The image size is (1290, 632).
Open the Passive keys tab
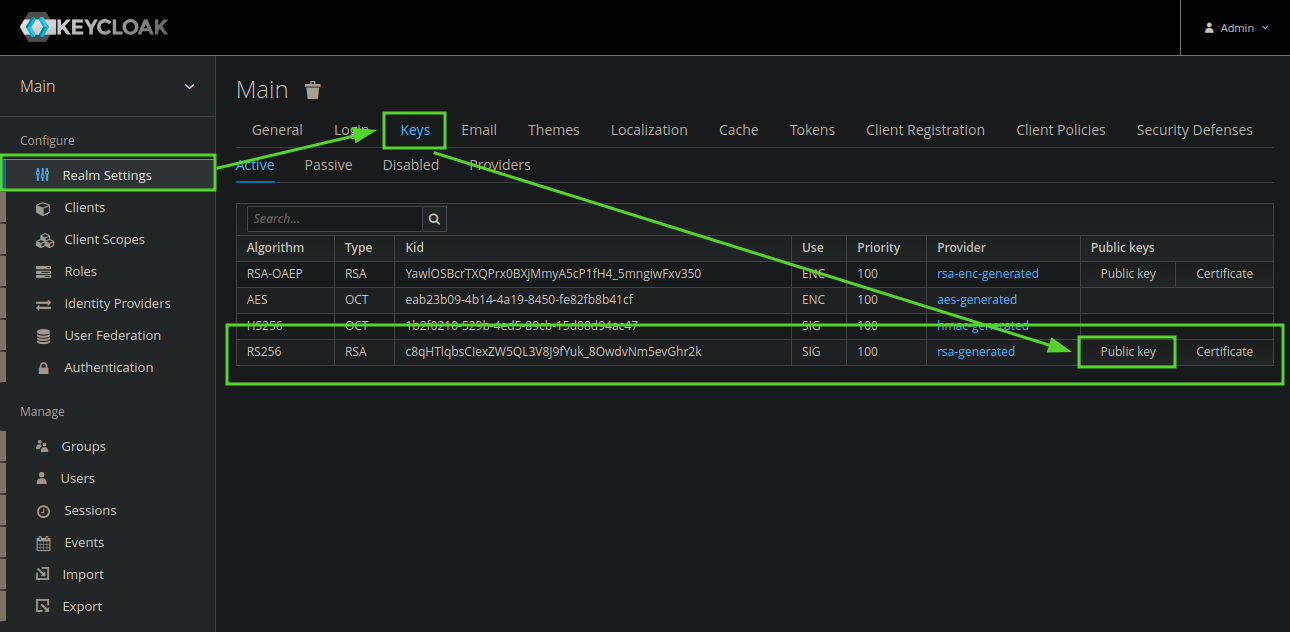[x=328, y=164]
